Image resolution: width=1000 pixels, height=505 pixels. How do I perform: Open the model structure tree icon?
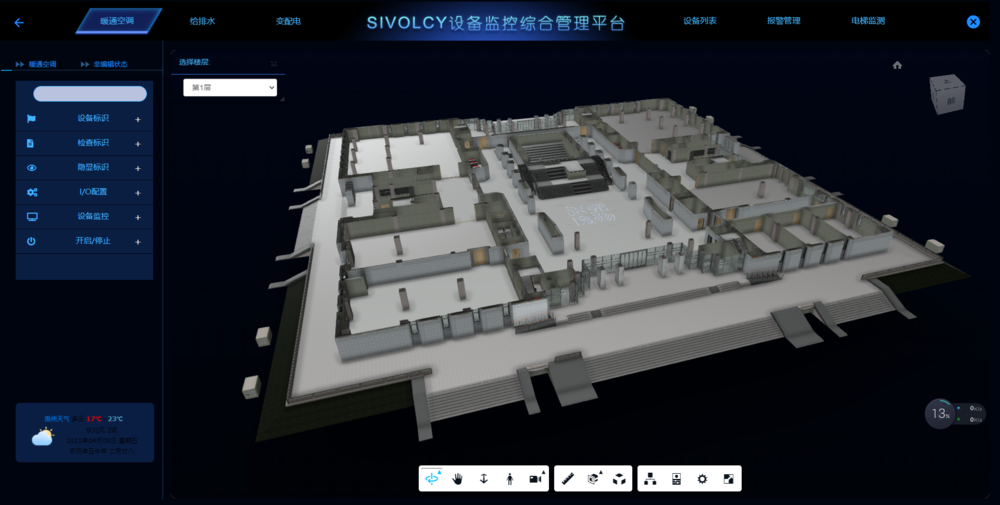(650, 479)
